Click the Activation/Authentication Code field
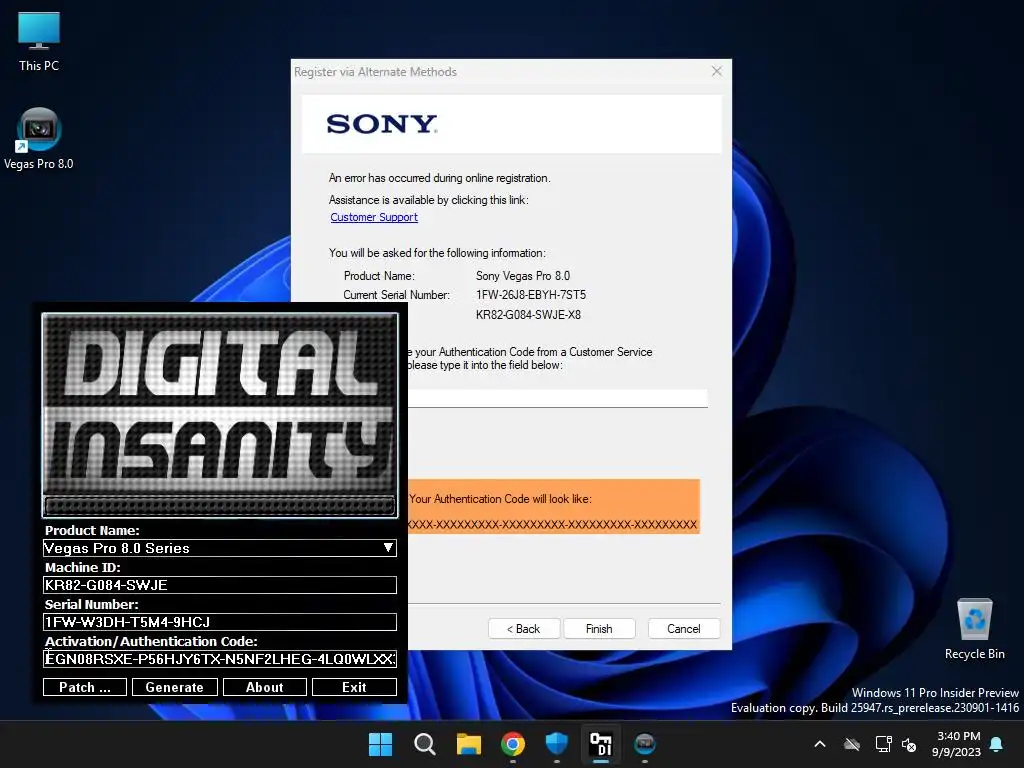The height and width of the screenshot is (768, 1024). [219, 659]
